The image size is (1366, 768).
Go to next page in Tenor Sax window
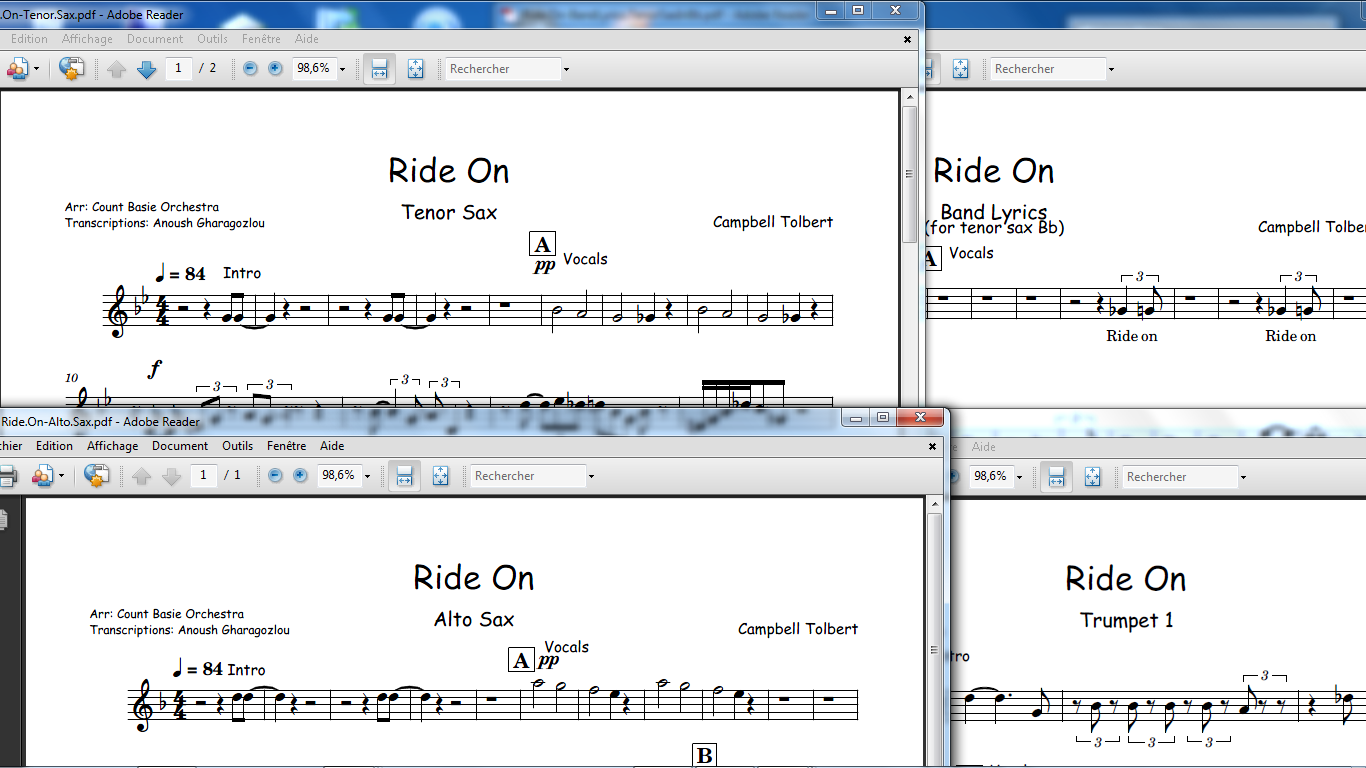147,69
